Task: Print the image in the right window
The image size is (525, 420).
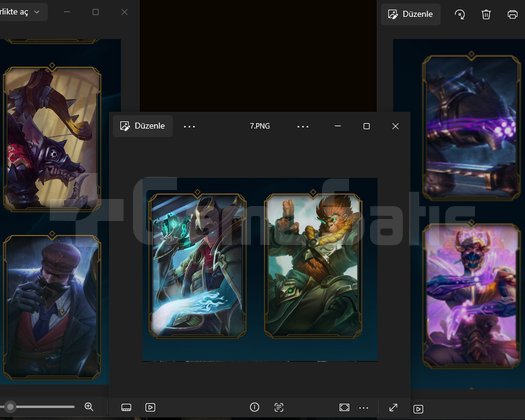Action: click(512, 14)
